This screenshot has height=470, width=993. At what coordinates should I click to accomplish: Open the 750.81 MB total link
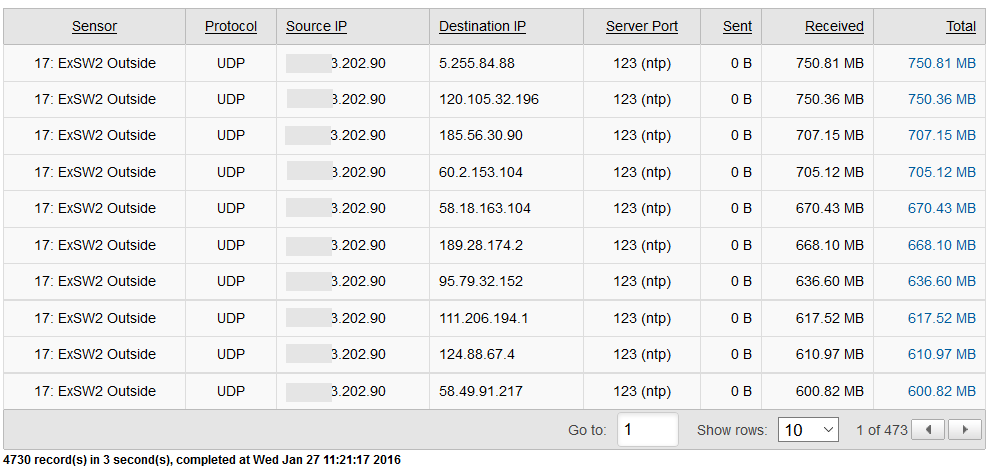941,63
